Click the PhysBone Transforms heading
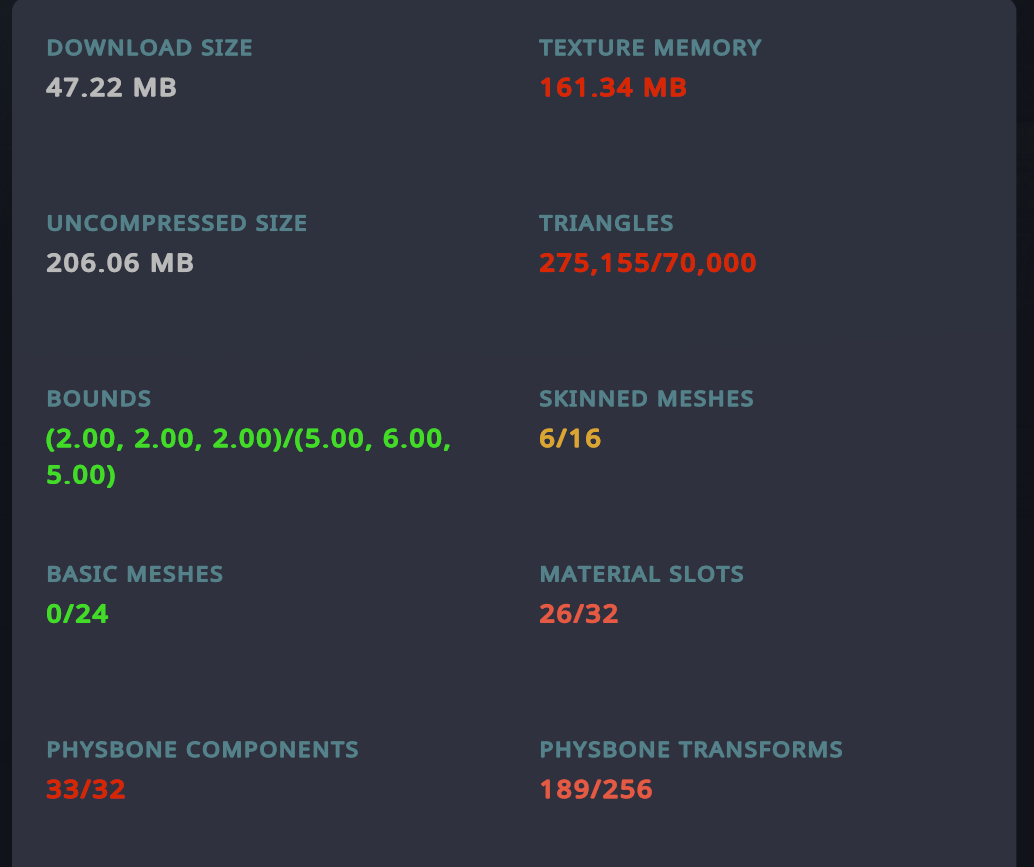 point(691,749)
